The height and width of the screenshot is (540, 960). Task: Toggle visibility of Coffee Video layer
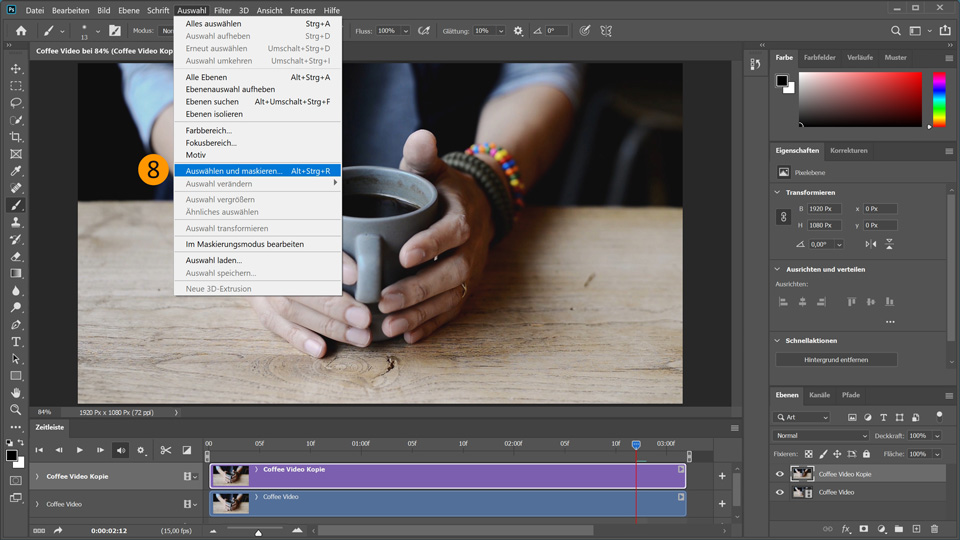(x=780, y=492)
